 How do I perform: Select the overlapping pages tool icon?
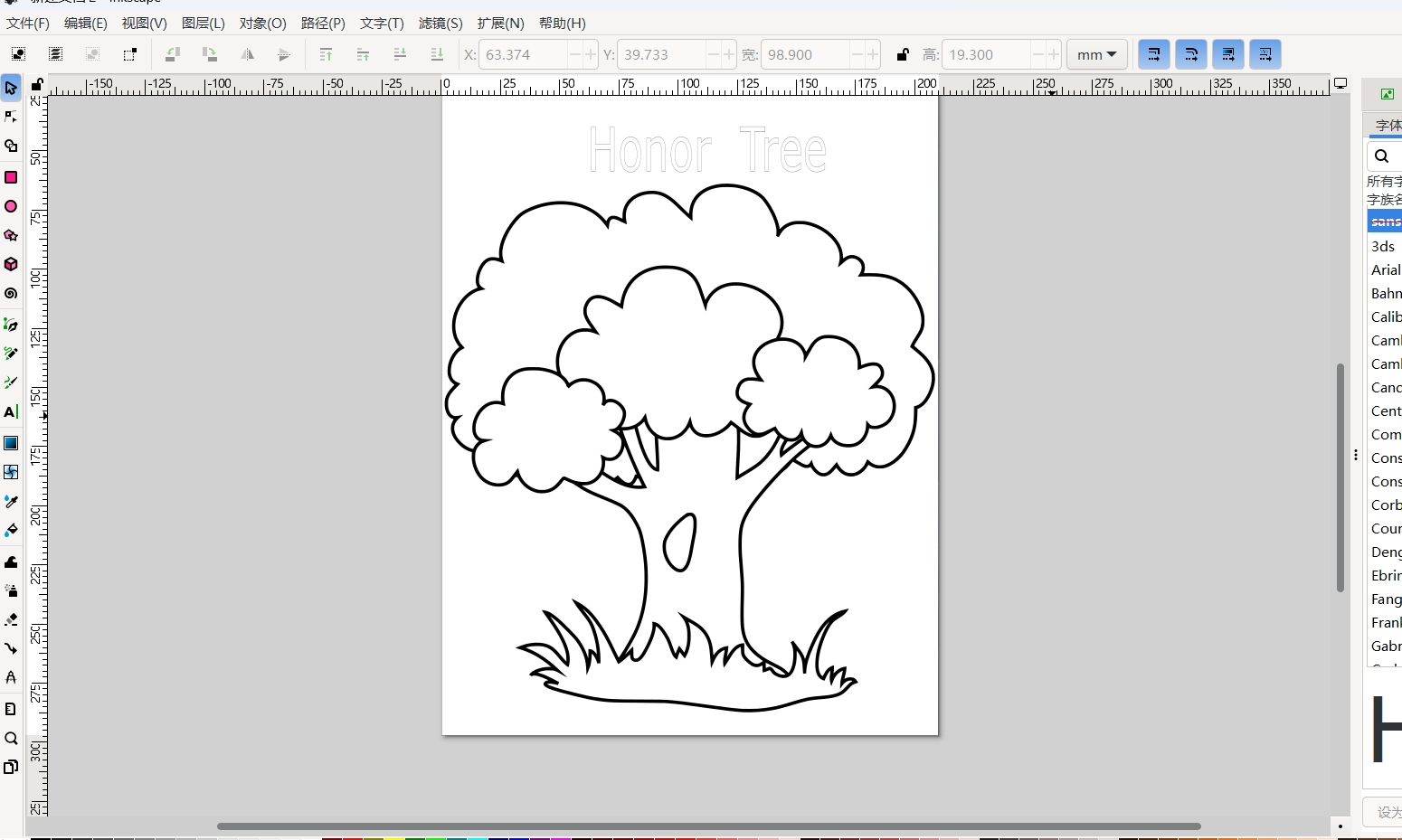(x=11, y=767)
